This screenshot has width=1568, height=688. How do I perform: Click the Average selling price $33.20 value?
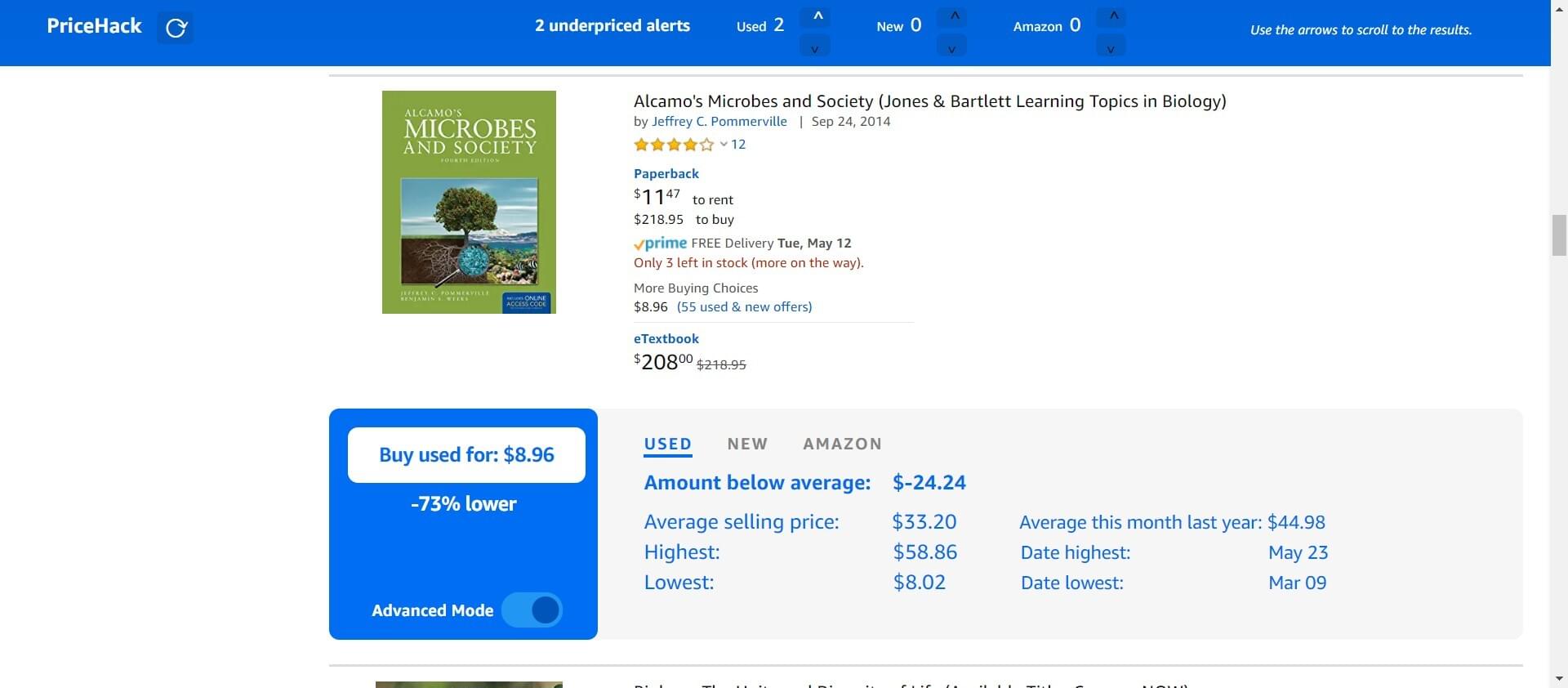(924, 522)
